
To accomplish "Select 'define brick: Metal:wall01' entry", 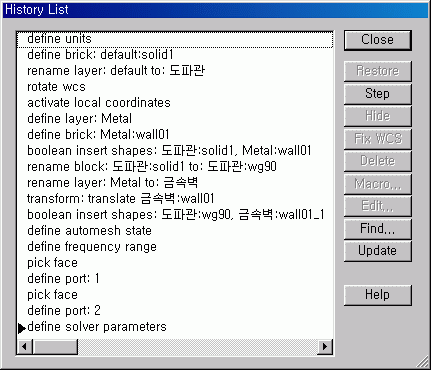I will point(175,135).
